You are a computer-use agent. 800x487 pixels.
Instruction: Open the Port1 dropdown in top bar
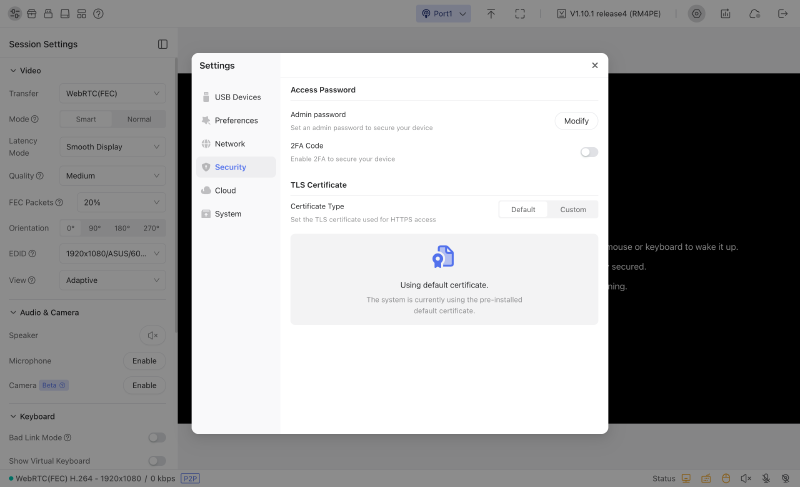[x=443, y=14]
